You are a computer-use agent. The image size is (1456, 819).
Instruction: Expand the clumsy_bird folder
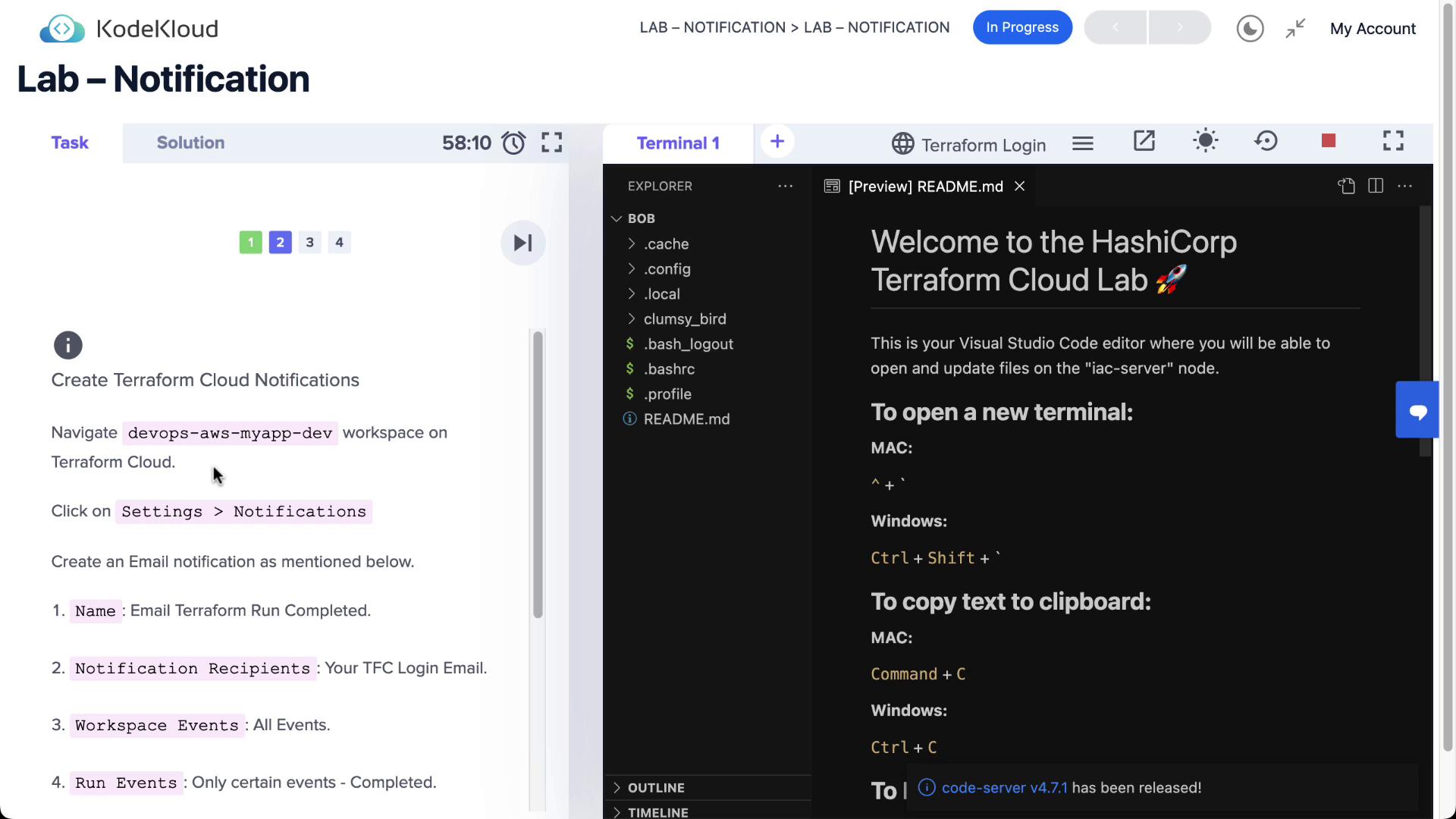click(x=684, y=318)
